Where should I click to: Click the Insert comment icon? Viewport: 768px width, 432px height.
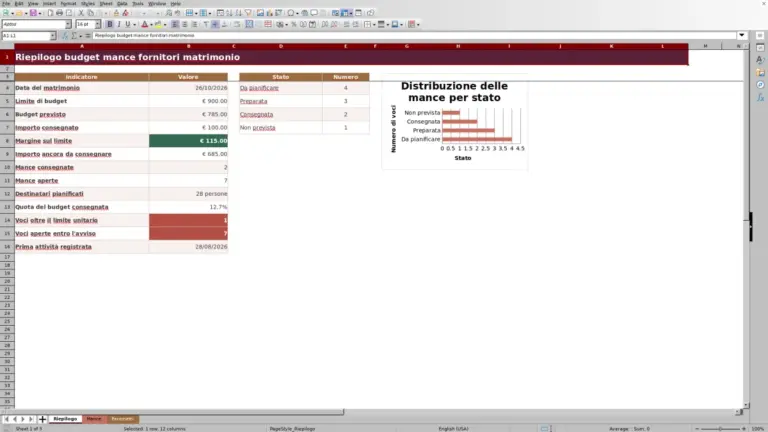pyautogui.click(x=314, y=13)
